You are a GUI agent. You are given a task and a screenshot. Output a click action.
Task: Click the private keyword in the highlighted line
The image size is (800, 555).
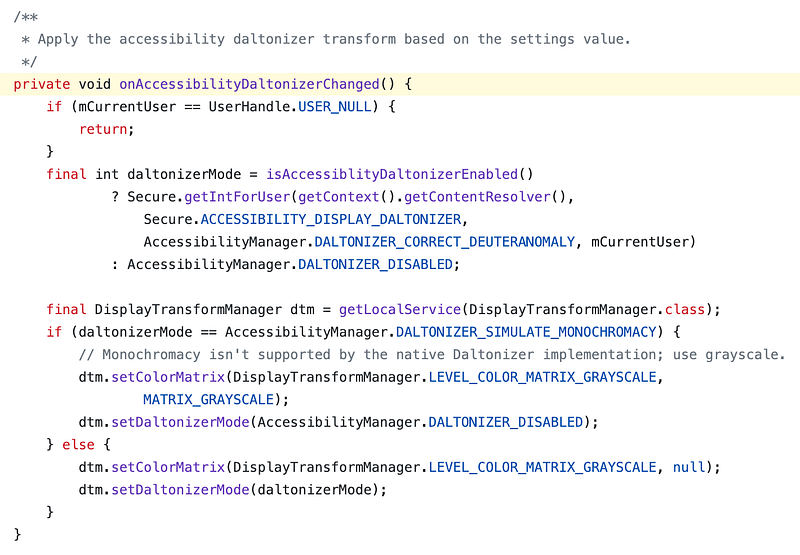[42, 84]
